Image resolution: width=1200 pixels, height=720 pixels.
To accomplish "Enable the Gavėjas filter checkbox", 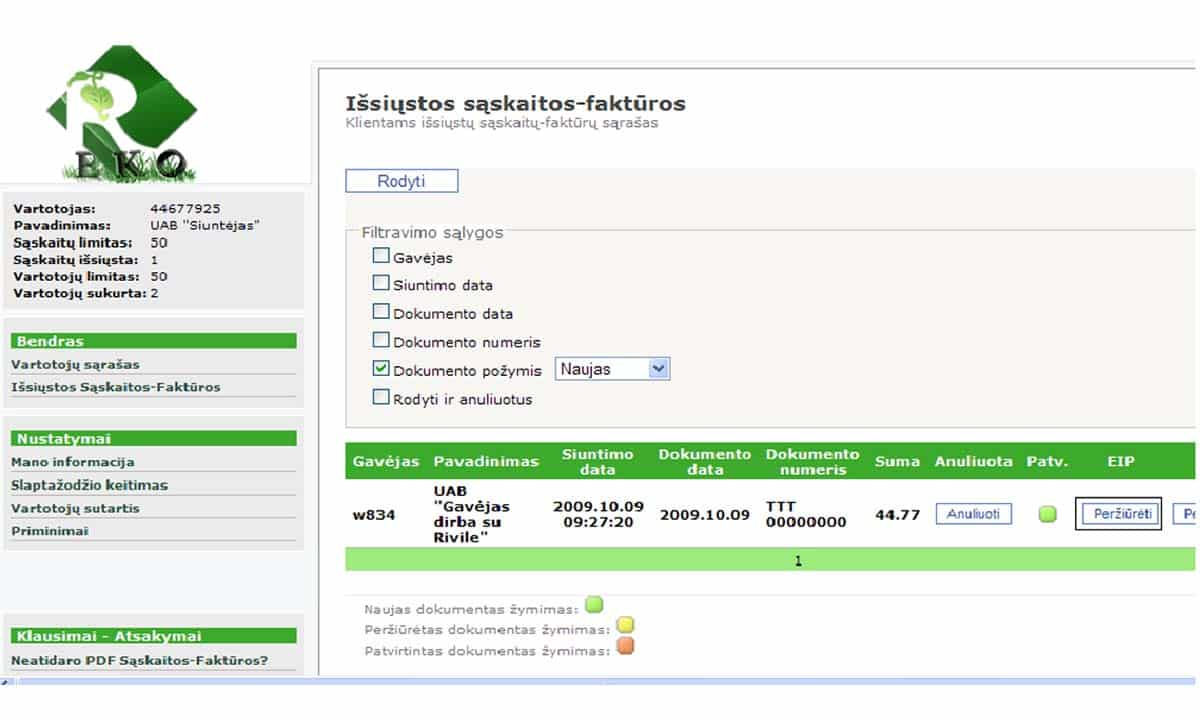I will 381,256.
